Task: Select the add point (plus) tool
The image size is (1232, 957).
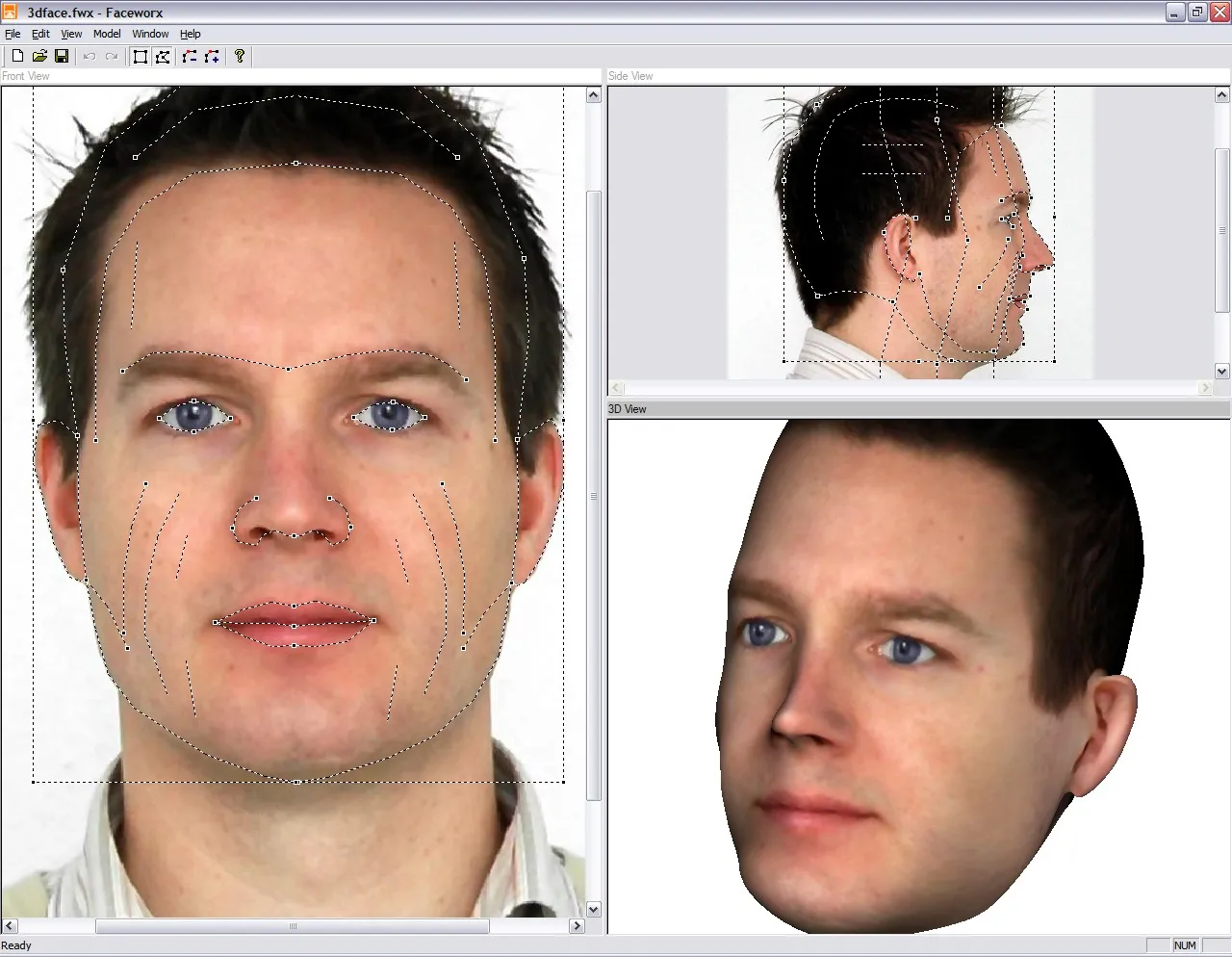Action: click(212, 57)
